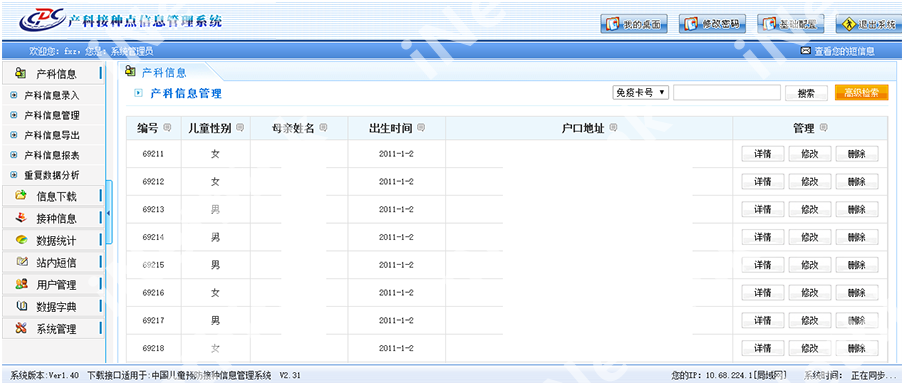The image size is (904, 385).
Task: Expand the 产科信息 sidebar section
Action: pos(53,74)
